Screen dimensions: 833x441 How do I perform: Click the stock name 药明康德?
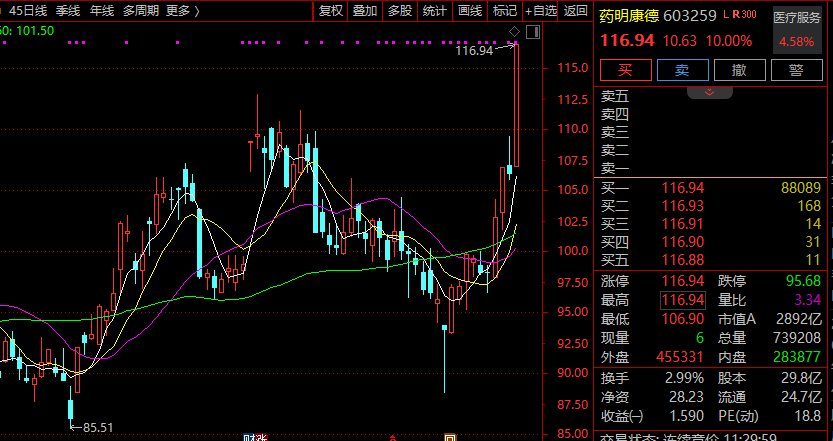pyautogui.click(x=629, y=16)
